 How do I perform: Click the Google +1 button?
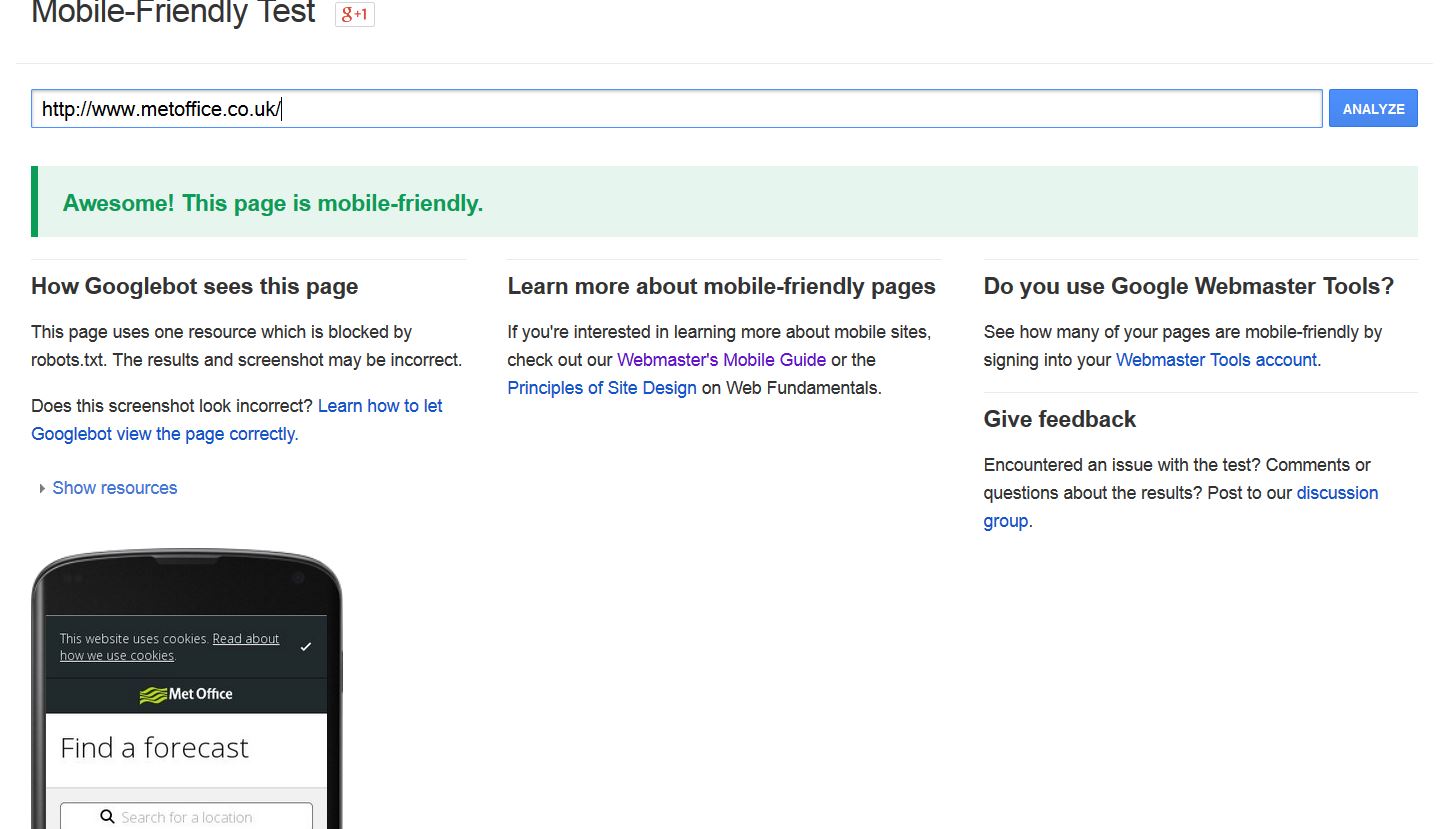[x=354, y=14]
